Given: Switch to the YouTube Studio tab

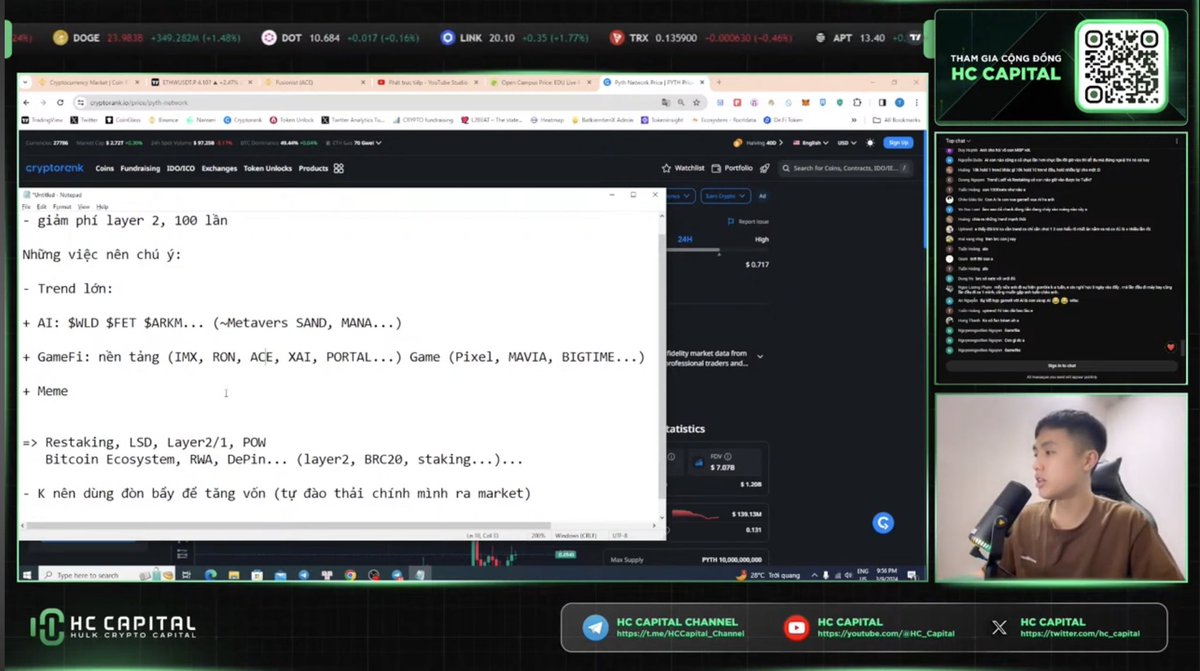Looking at the screenshot, I should pyautogui.click(x=427, y=82).
